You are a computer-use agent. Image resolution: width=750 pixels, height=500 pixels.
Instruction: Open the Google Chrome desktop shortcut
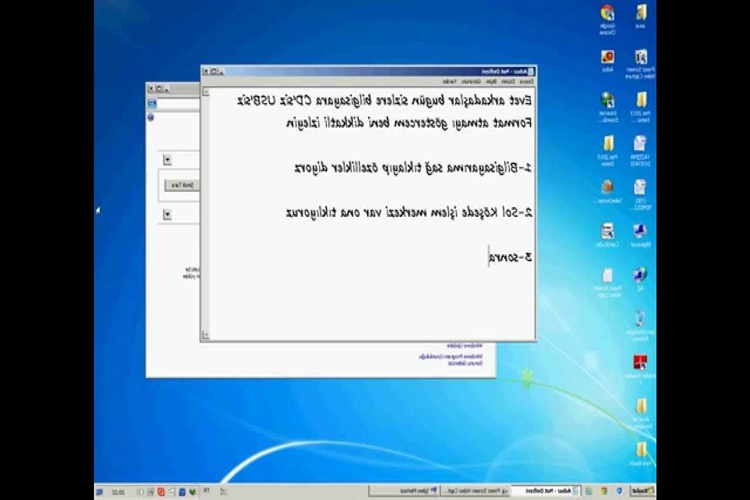pyautogui.click(x=607, y=14)
